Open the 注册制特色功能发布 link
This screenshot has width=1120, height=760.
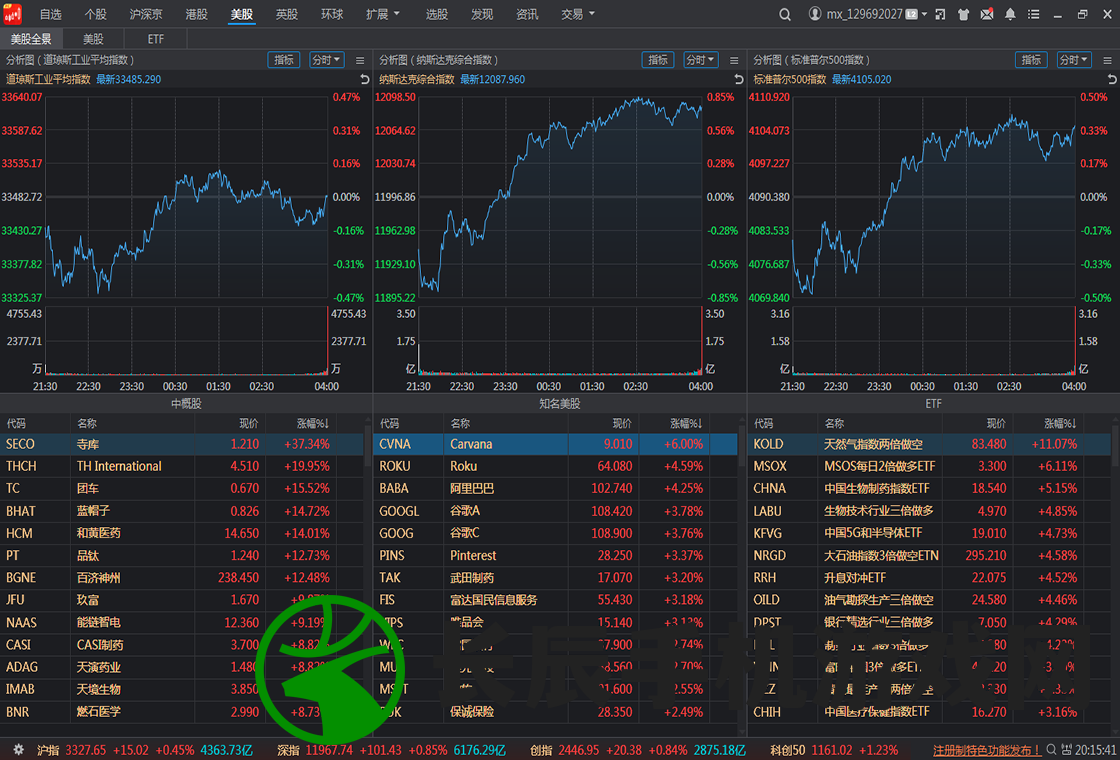point(987,750)
